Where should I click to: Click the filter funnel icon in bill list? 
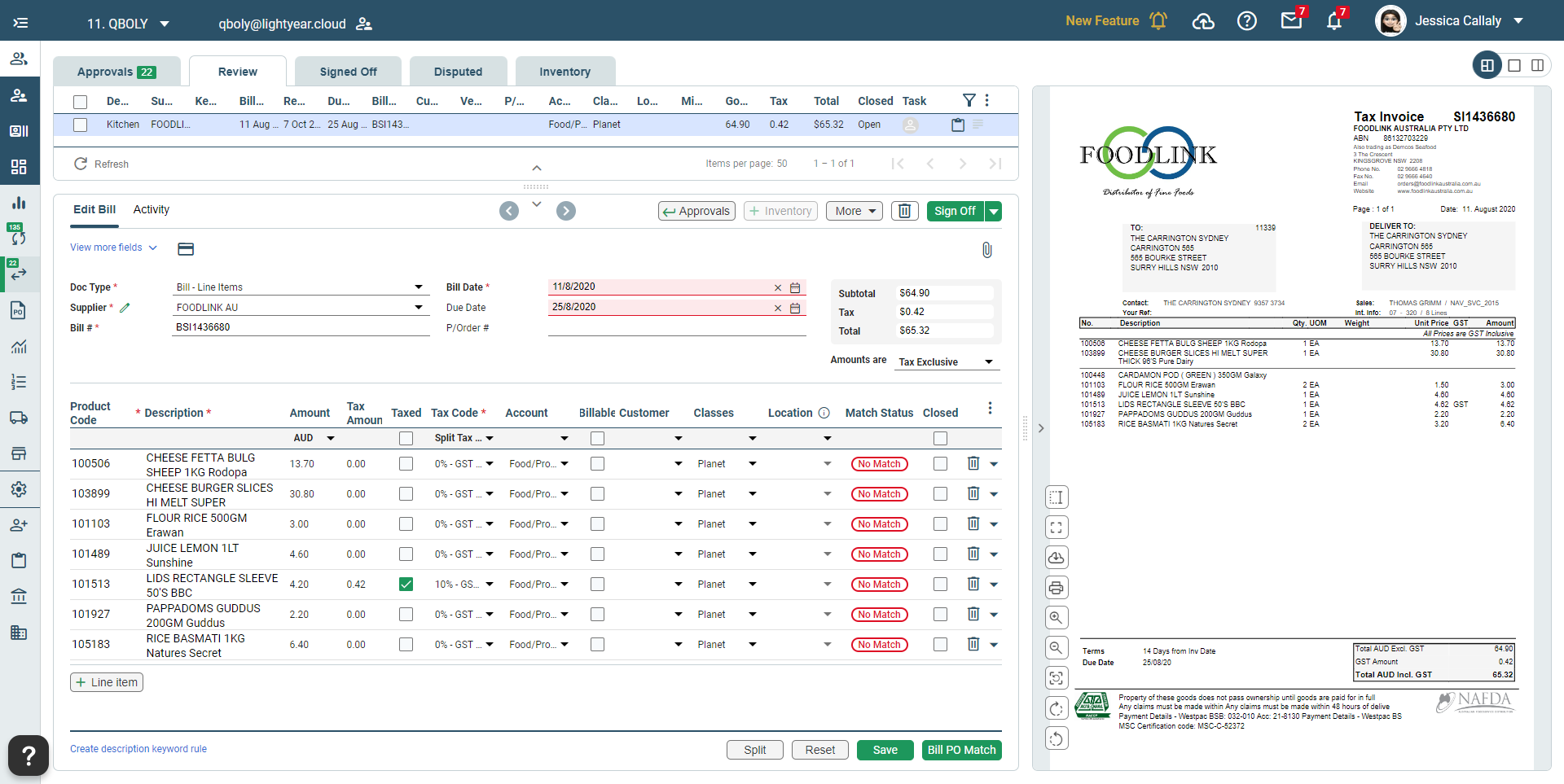(x=969, y=100)
